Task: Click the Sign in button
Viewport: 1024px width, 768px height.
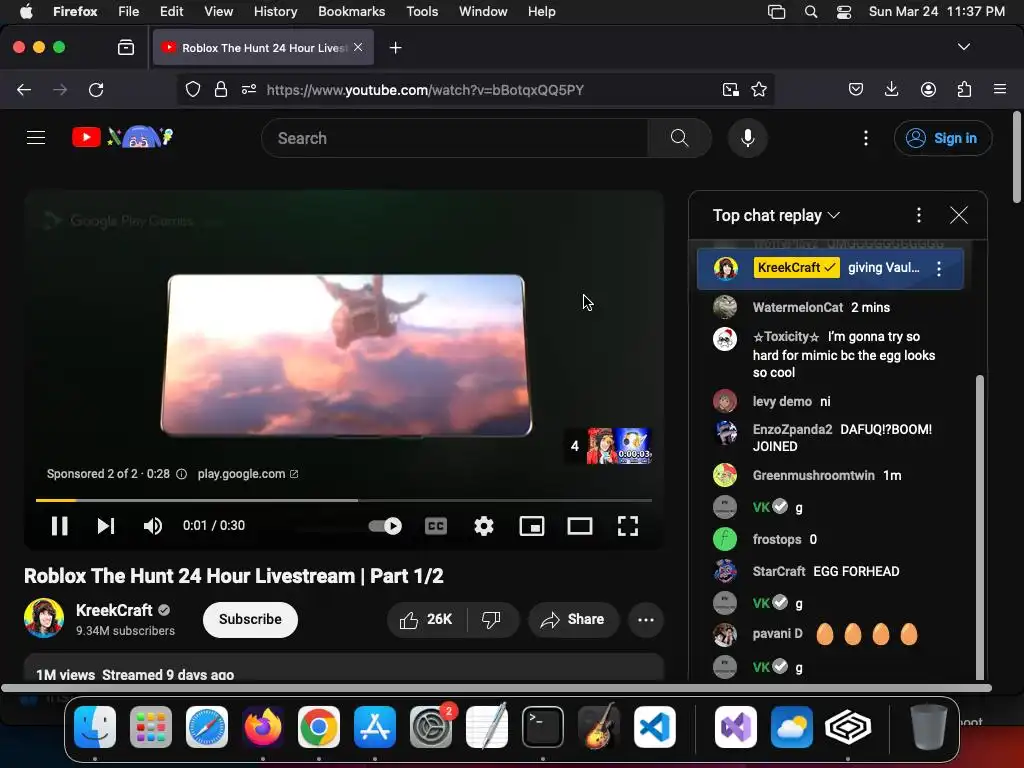Action: (x=943, y=138)
